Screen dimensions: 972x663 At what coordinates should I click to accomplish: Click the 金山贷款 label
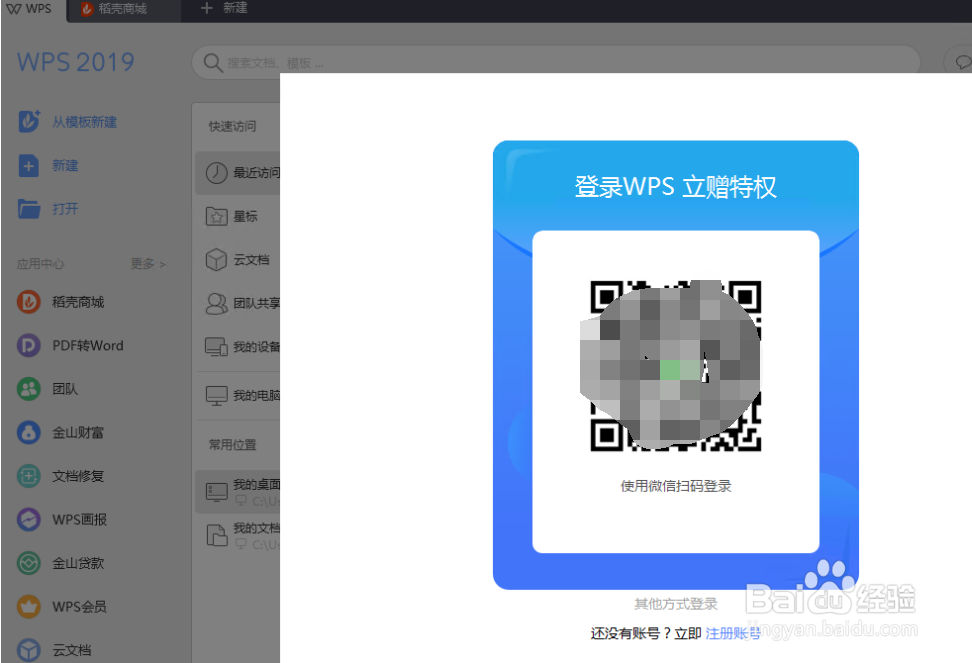tap(78, 563)
